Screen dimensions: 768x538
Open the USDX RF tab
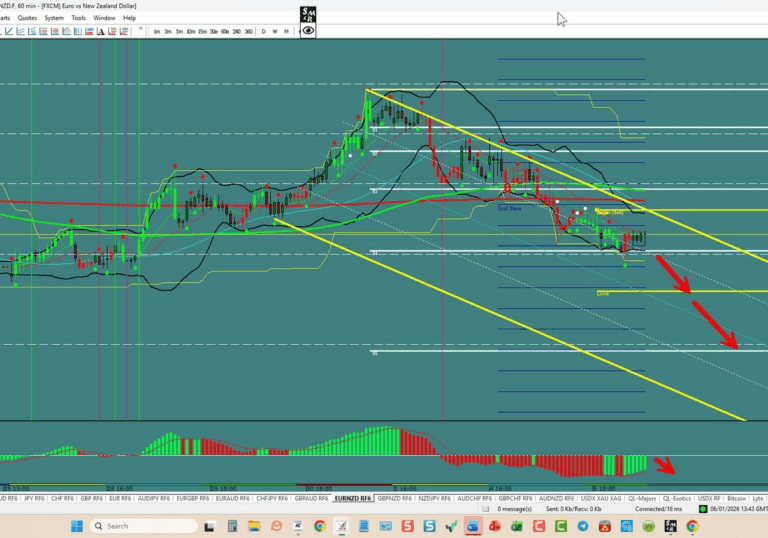[x=709, y=498]
